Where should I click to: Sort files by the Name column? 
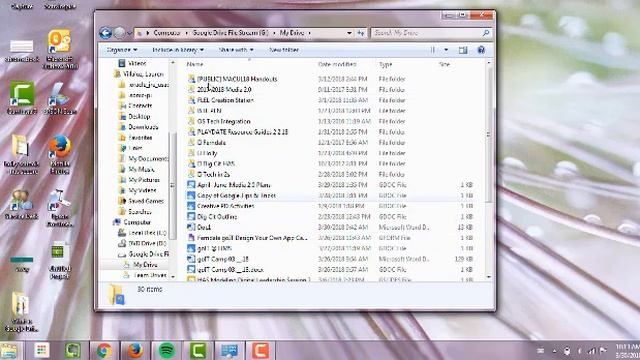click(x=195, y=64)
